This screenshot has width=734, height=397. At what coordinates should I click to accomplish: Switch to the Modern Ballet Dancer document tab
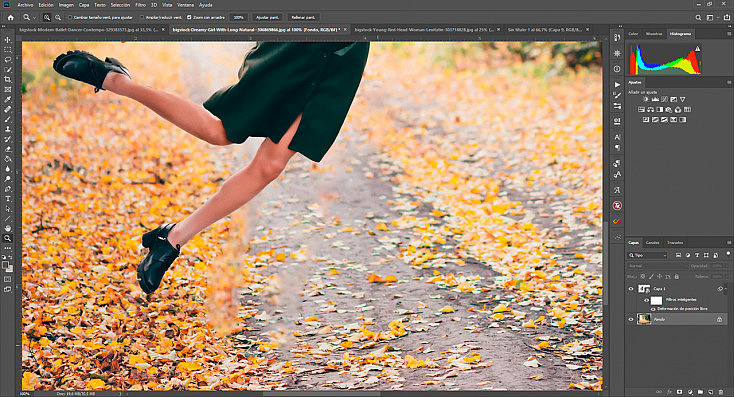[x=89, y=29]
